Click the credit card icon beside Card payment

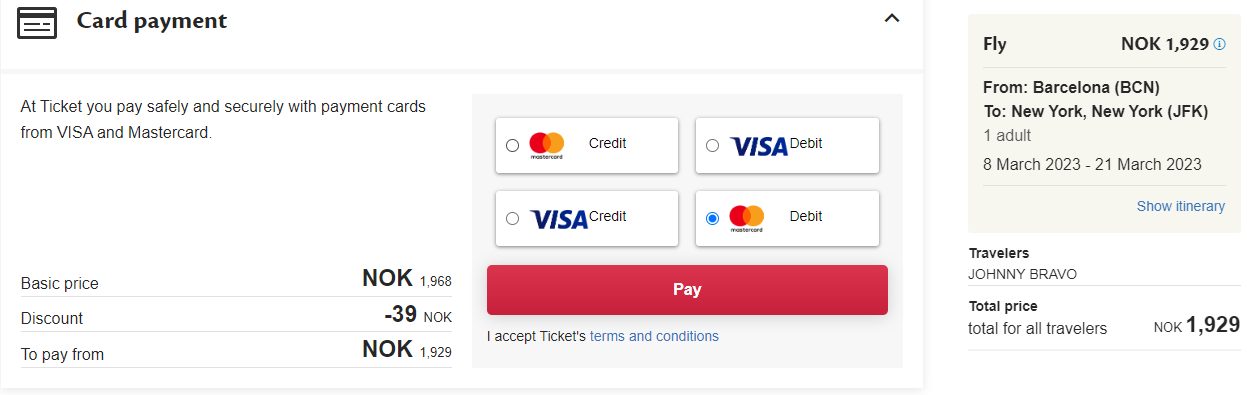coord(37,22)
